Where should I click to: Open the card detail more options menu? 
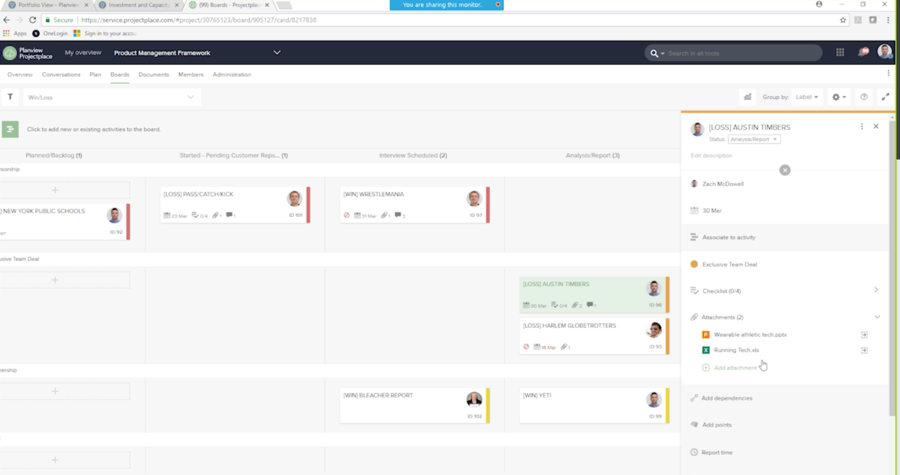point(862,126)
